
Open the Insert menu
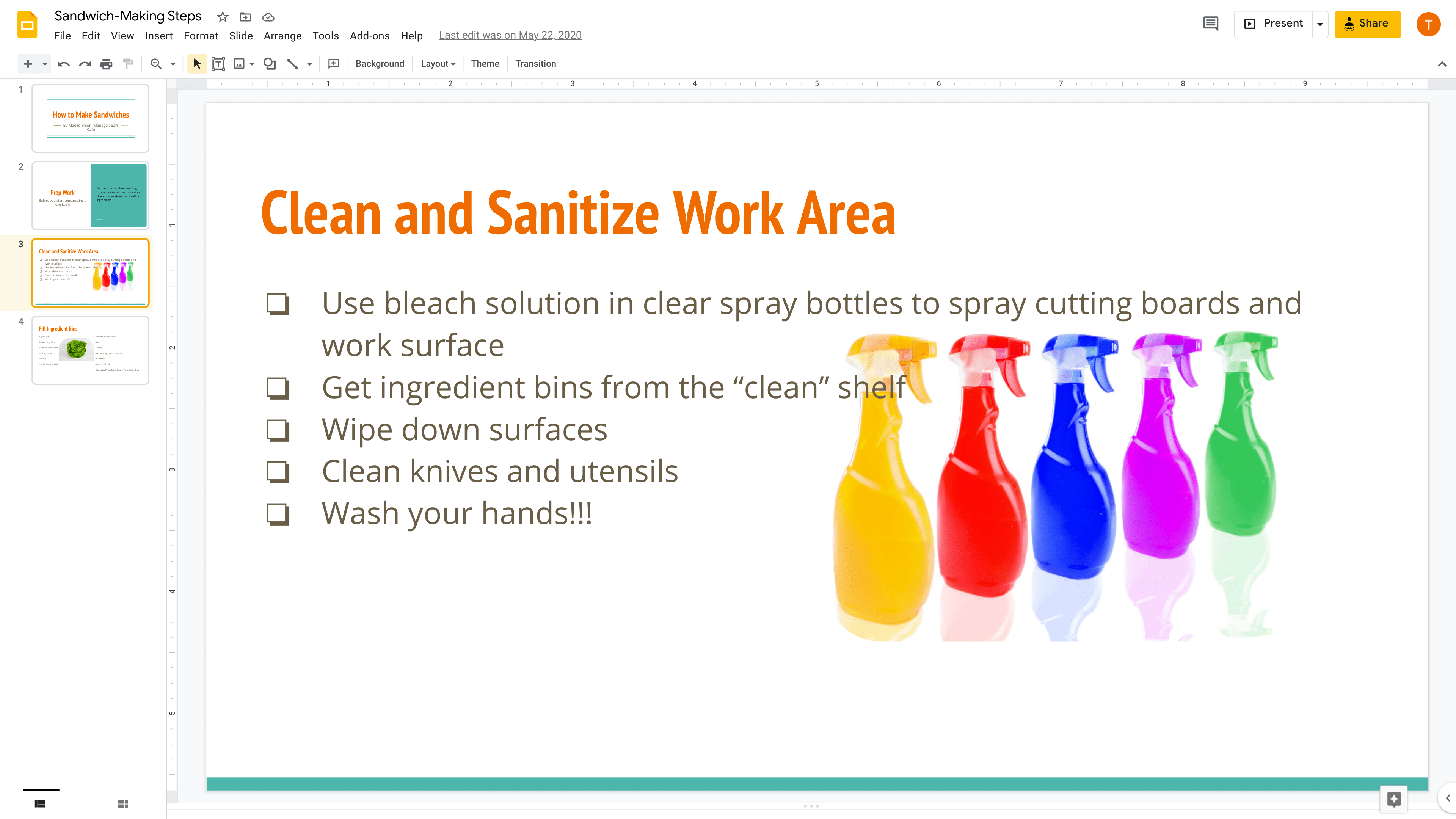click(158, 36)
